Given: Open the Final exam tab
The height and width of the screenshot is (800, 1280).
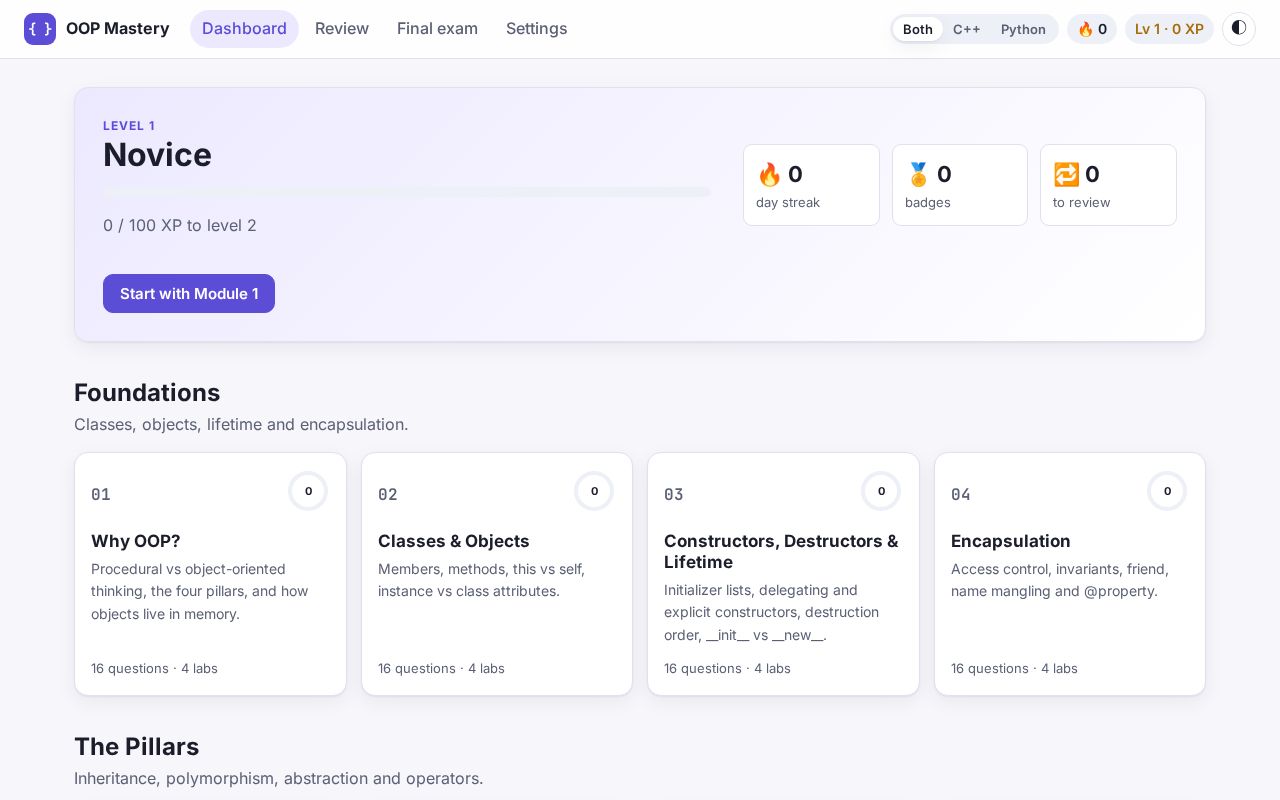Looking at the screenshot, I should [437, 29].
